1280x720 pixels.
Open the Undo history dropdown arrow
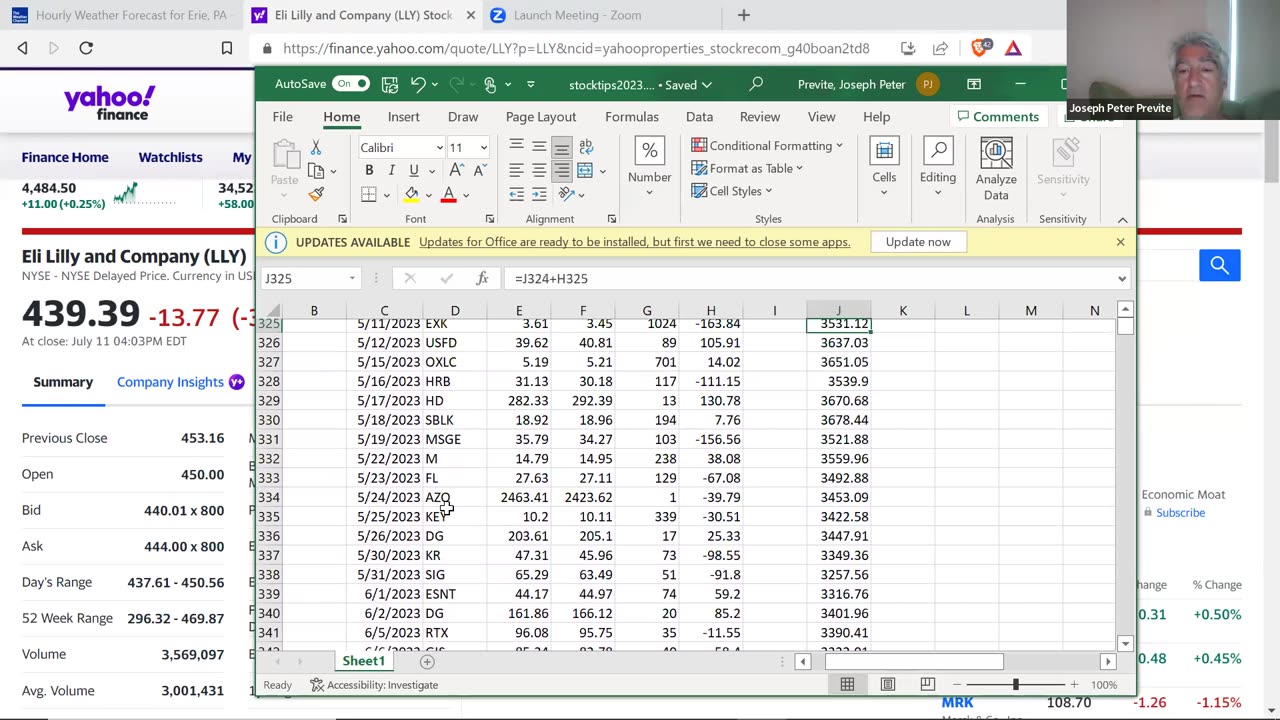click(437, 85)
